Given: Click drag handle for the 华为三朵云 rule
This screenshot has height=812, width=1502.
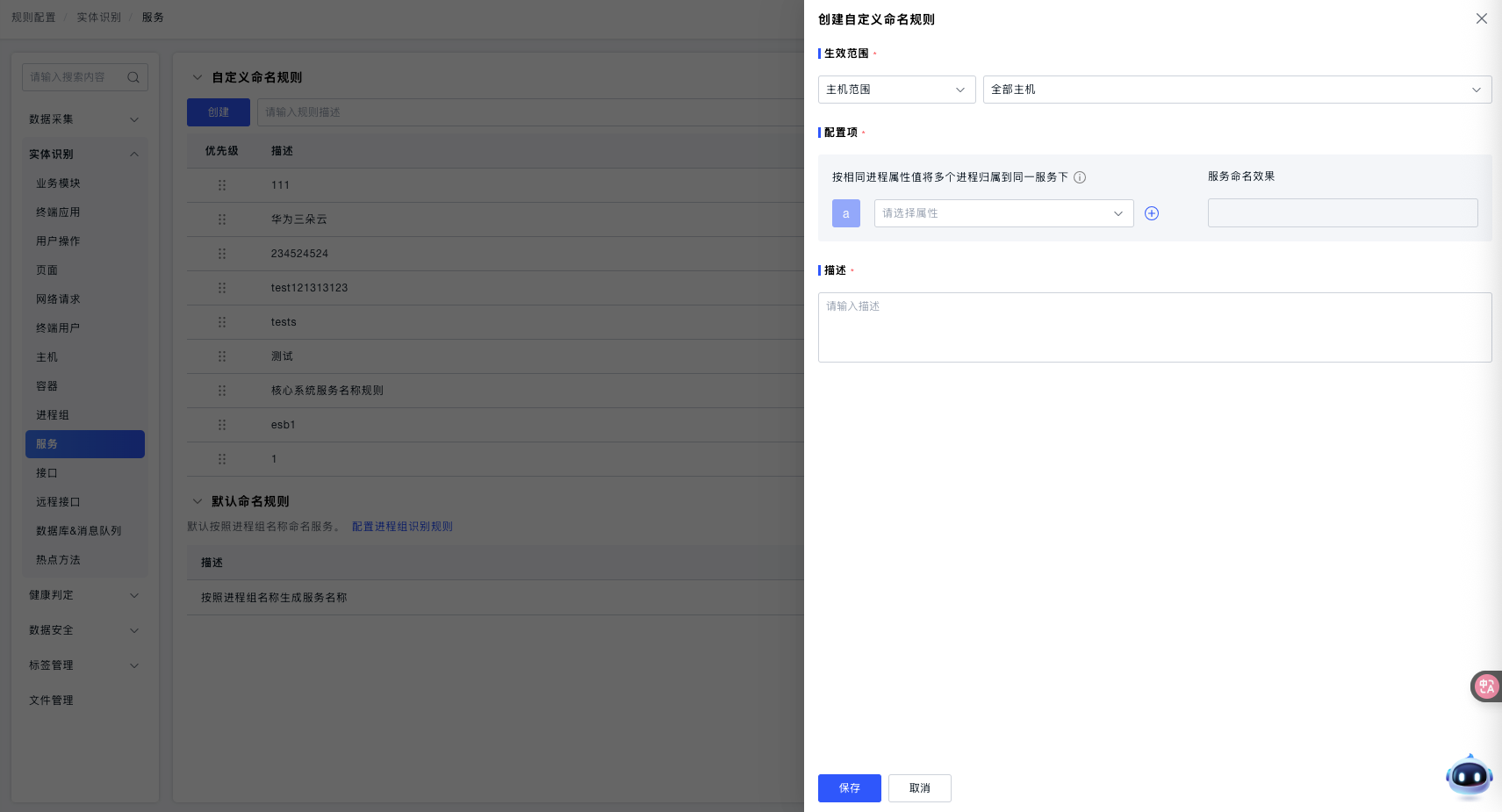Looking at the screenshot, I should click(x=222, y=219).
